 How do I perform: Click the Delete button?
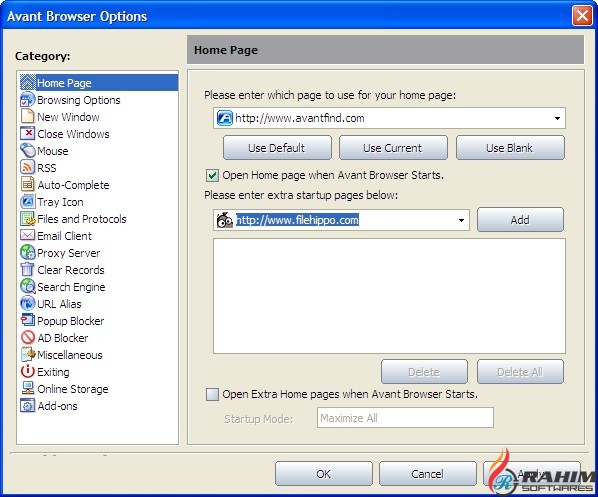click(424, 372)
